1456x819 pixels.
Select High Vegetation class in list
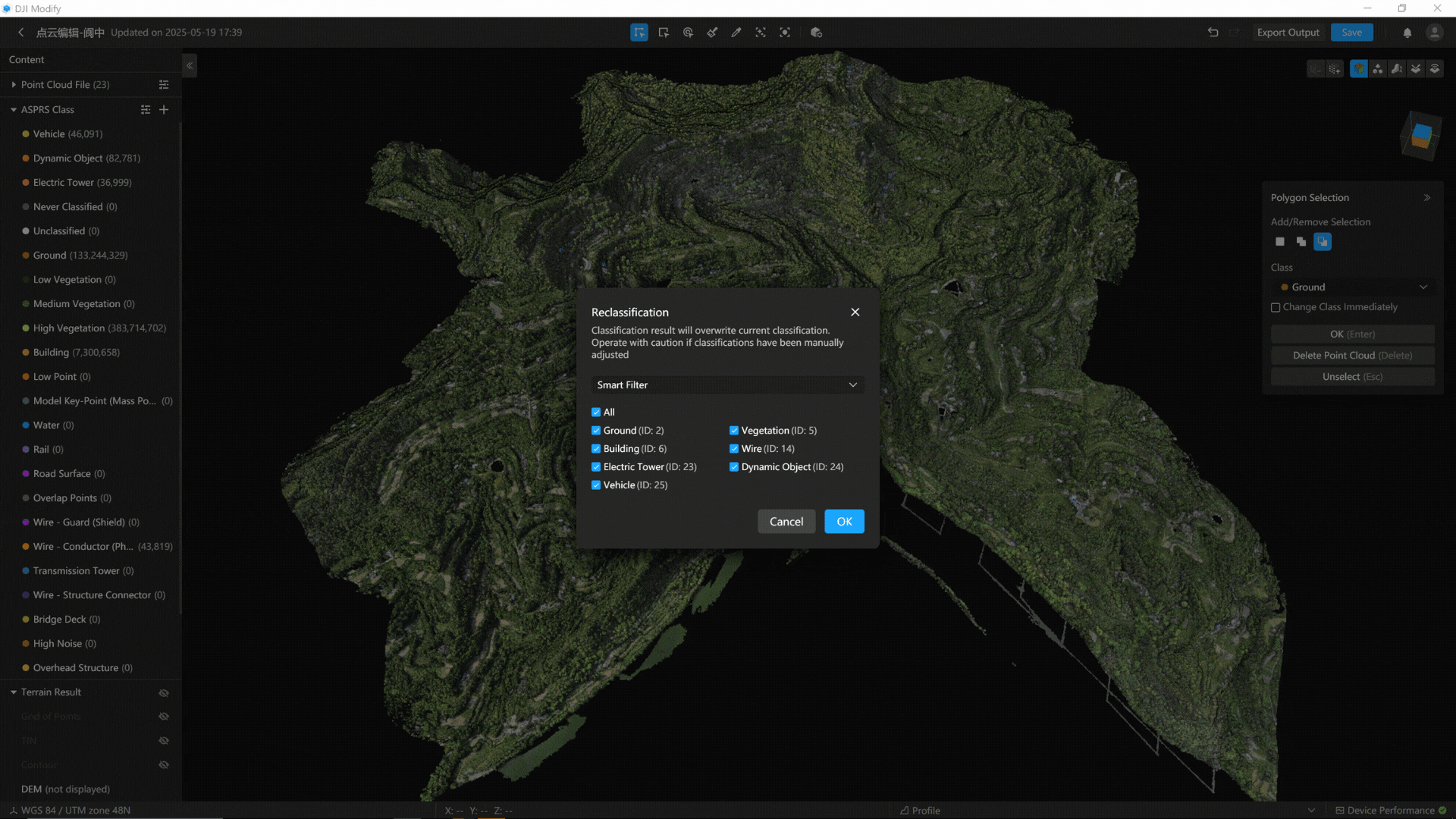pyautogui.click(x=68, y=328)
